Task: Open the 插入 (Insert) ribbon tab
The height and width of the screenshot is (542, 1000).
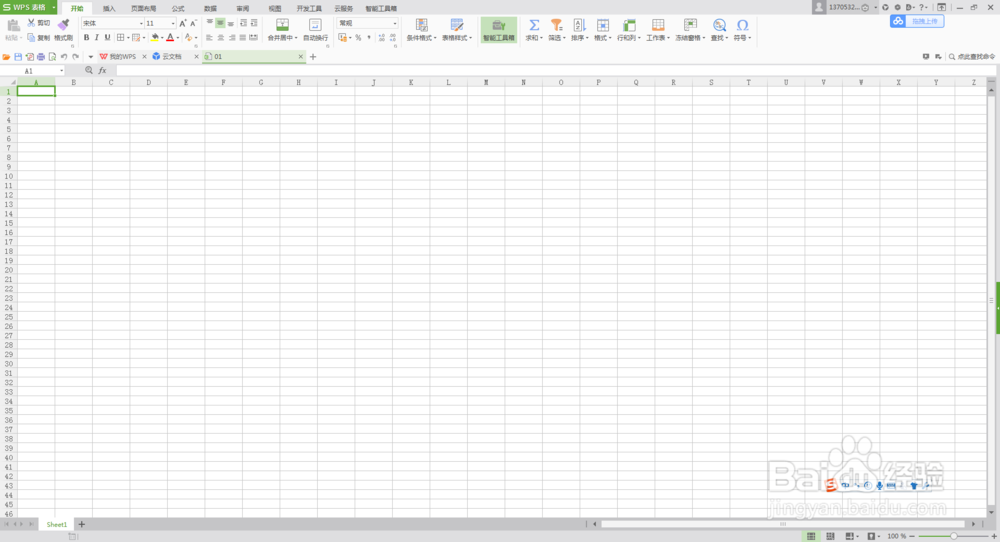Action: (x=109, y=8)
